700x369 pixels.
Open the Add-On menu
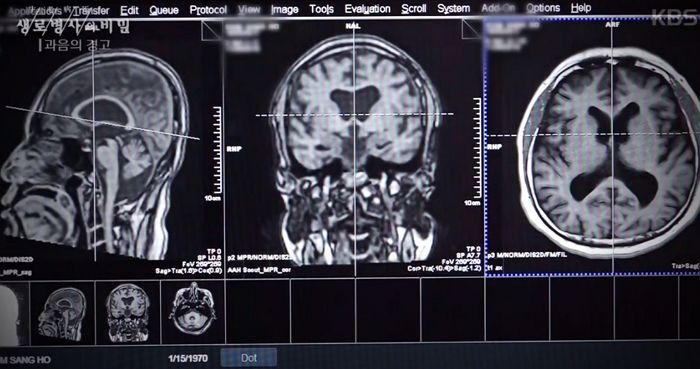[498, 8]
